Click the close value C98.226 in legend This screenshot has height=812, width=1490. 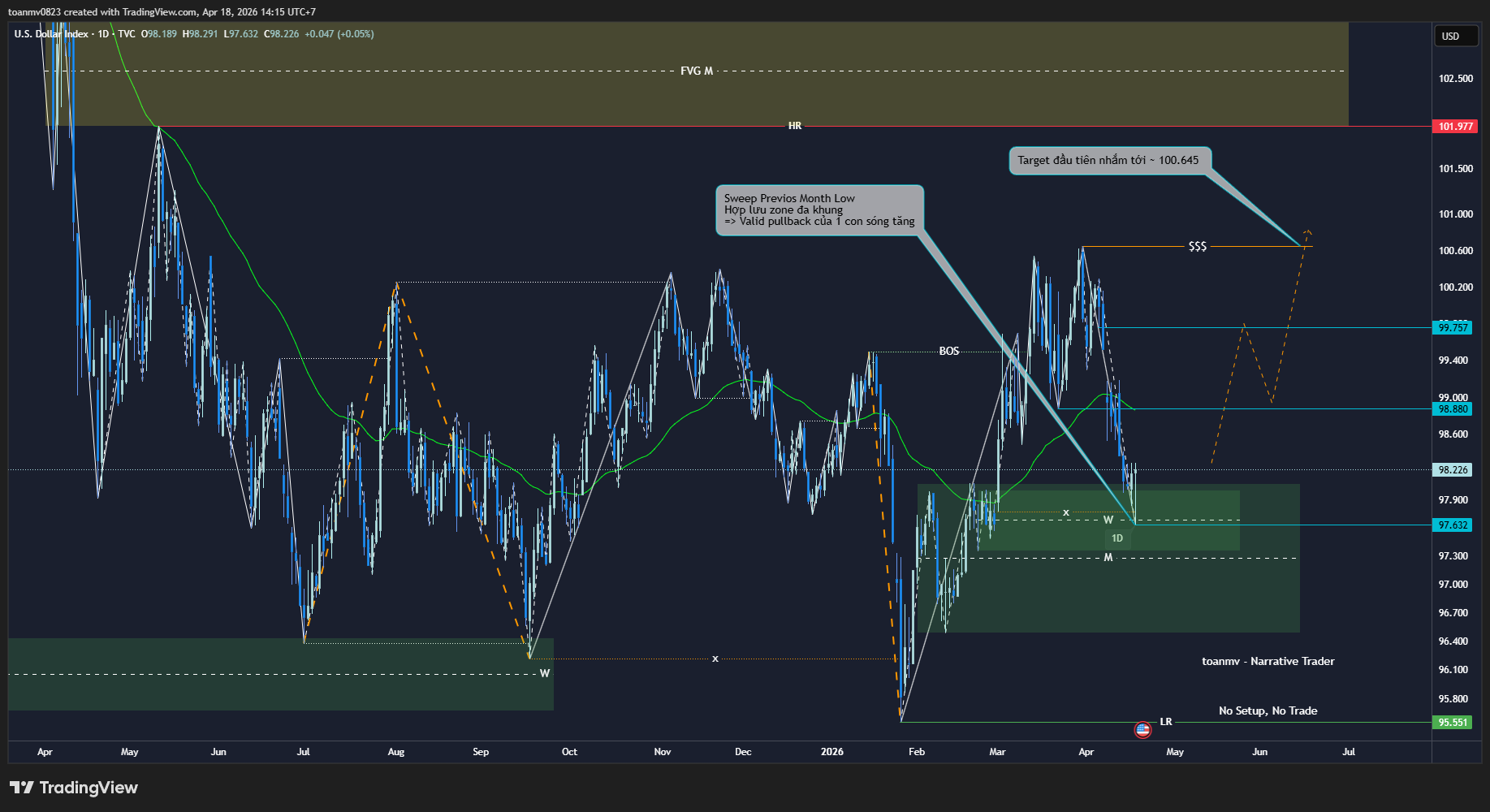(x=282, y=34)
